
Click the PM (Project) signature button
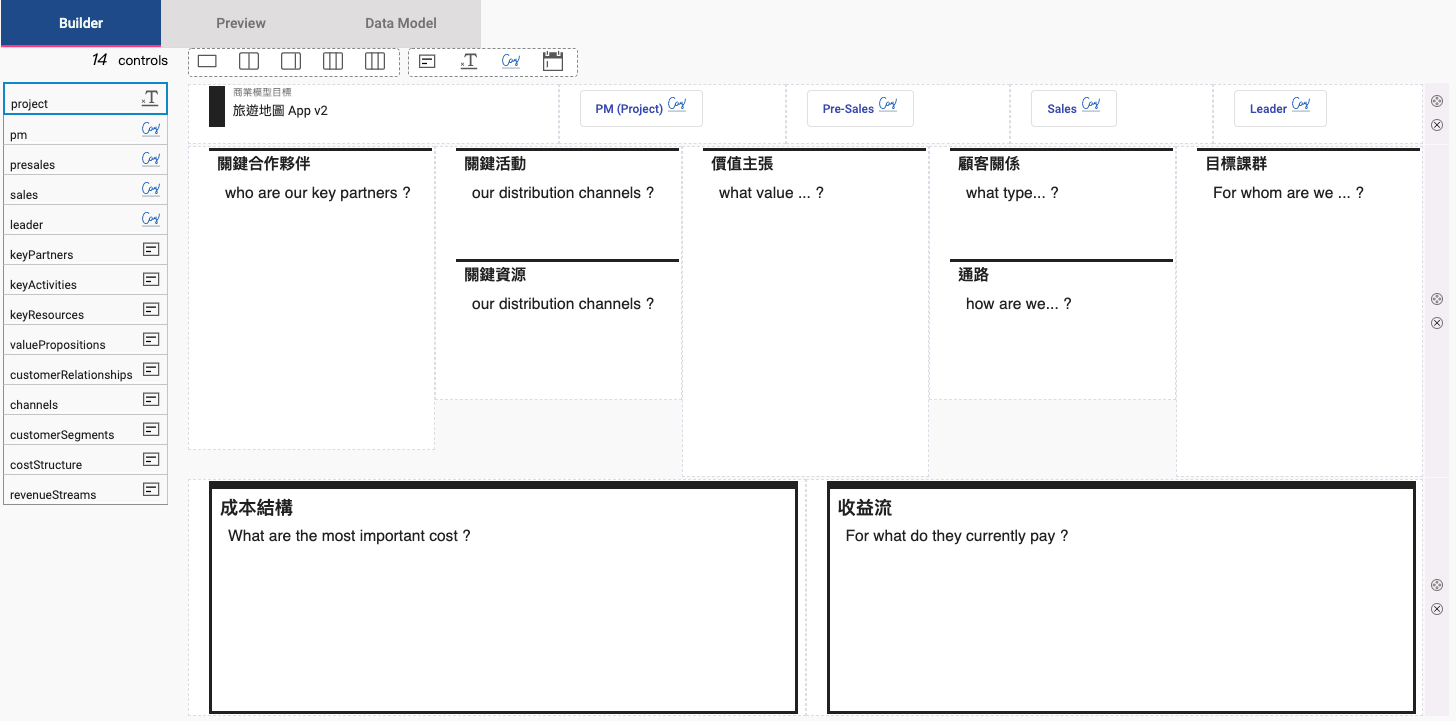(641, 108)
